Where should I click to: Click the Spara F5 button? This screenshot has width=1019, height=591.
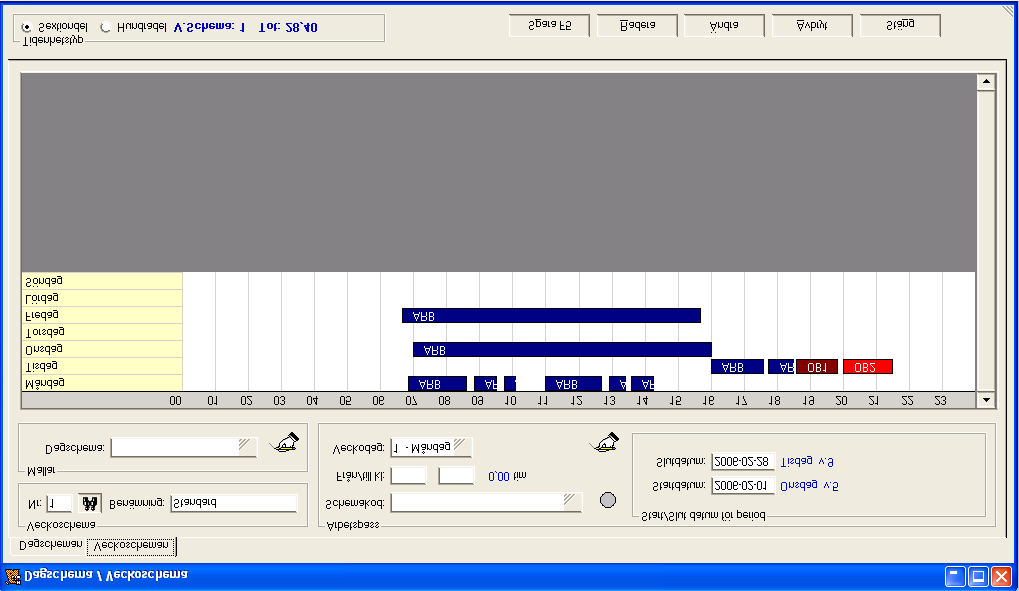pos(549,25)
